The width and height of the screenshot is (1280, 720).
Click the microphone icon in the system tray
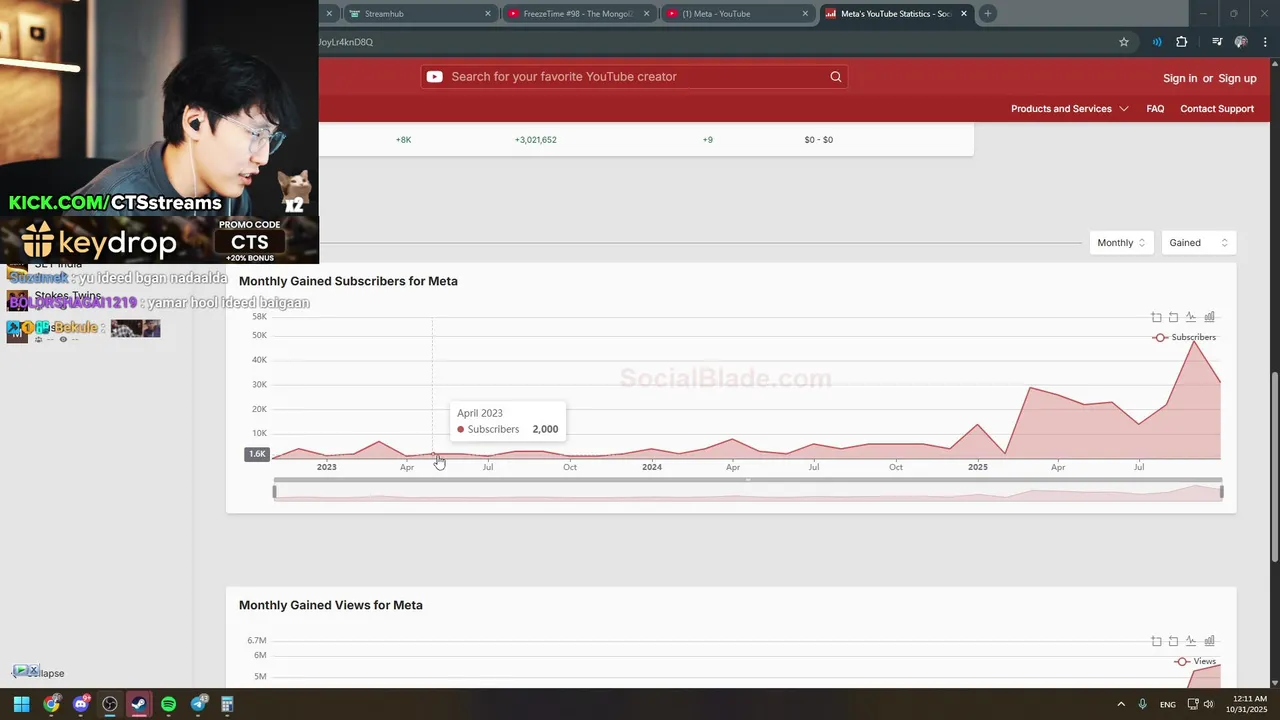[1142, 704]
